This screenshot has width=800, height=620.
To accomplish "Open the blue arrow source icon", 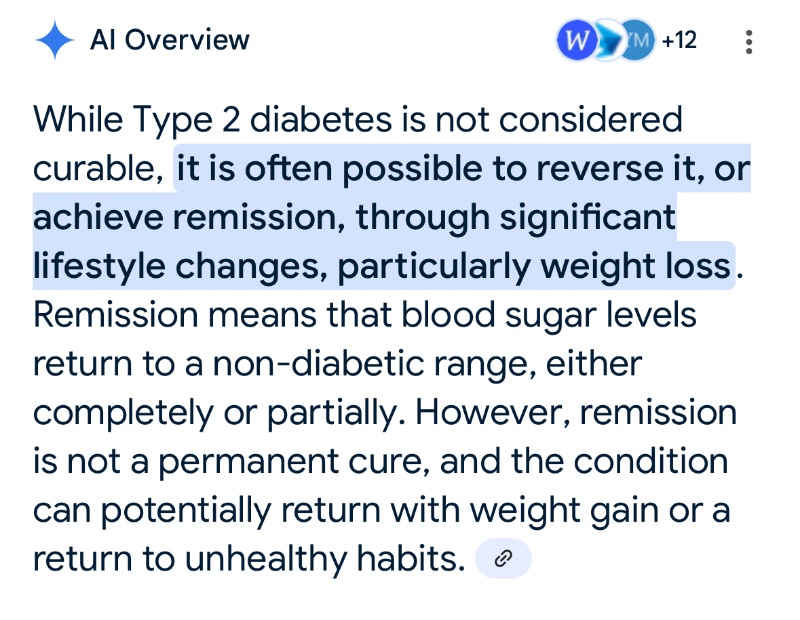I will point(605,42).
